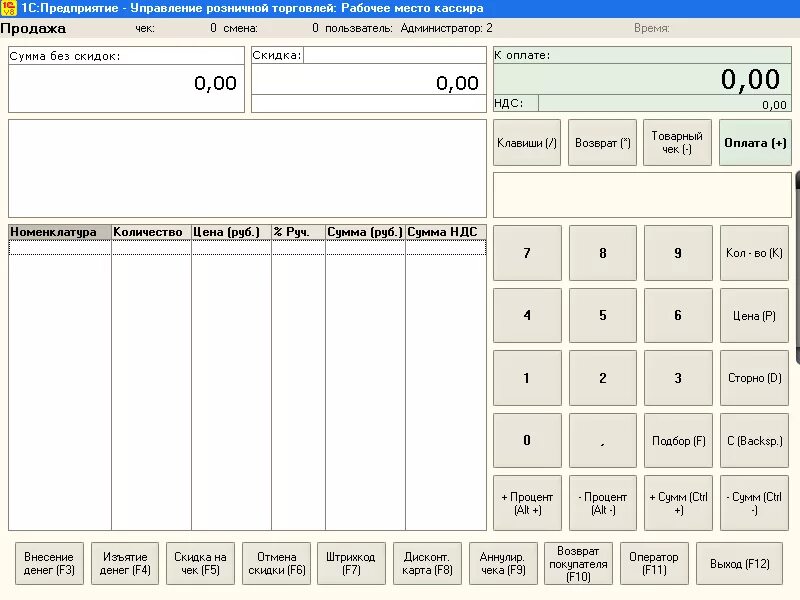Tap digit 4 on the keypad

point(527,315)
